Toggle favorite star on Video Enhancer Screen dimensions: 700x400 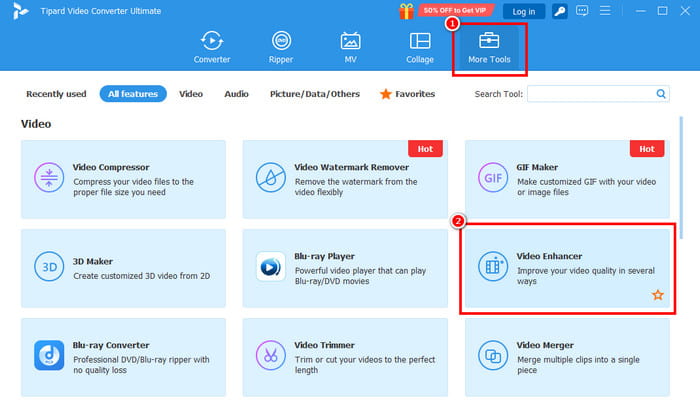click(x=657, y=295)
